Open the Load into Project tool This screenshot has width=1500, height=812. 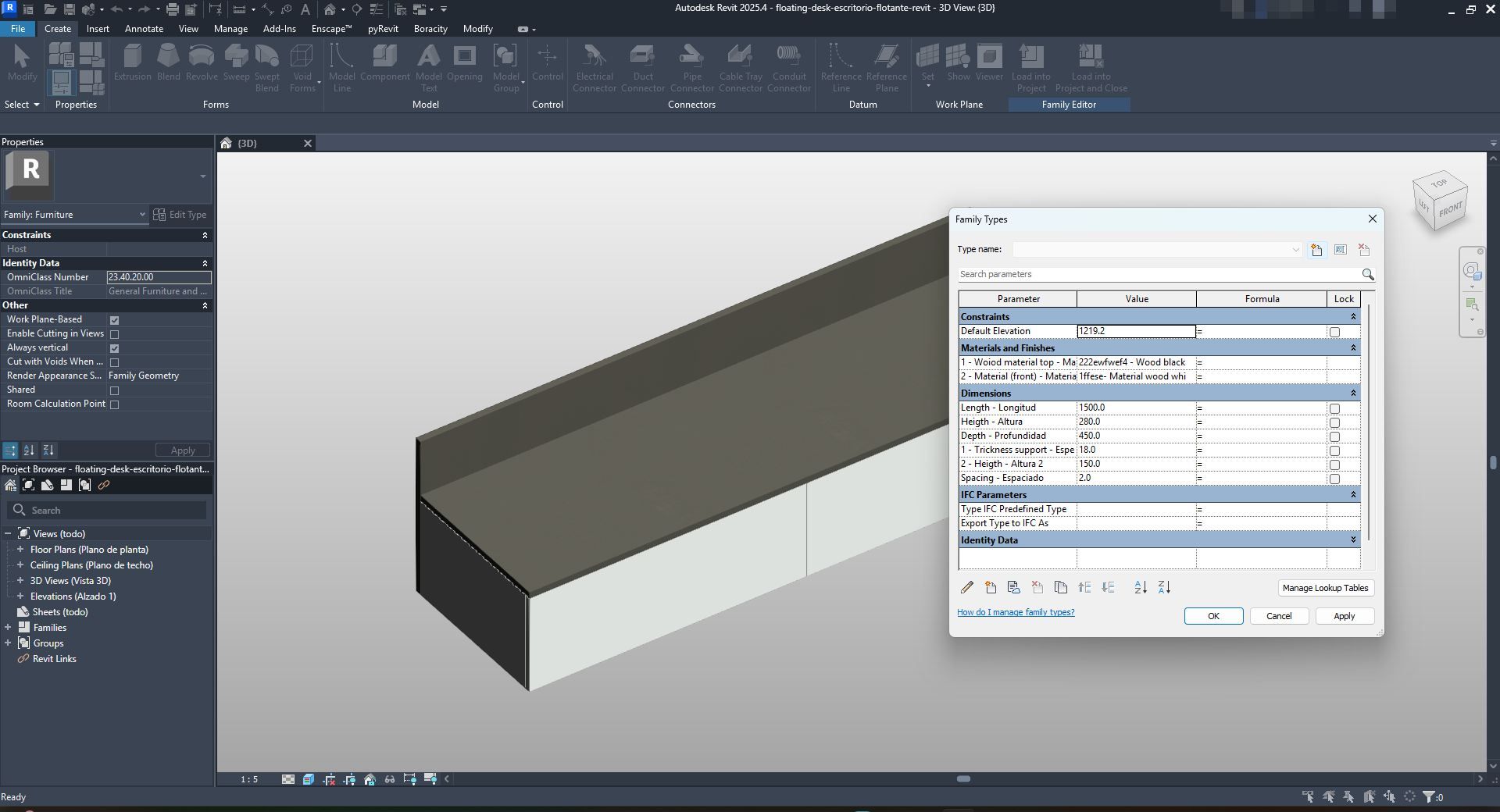(1030, 68)
